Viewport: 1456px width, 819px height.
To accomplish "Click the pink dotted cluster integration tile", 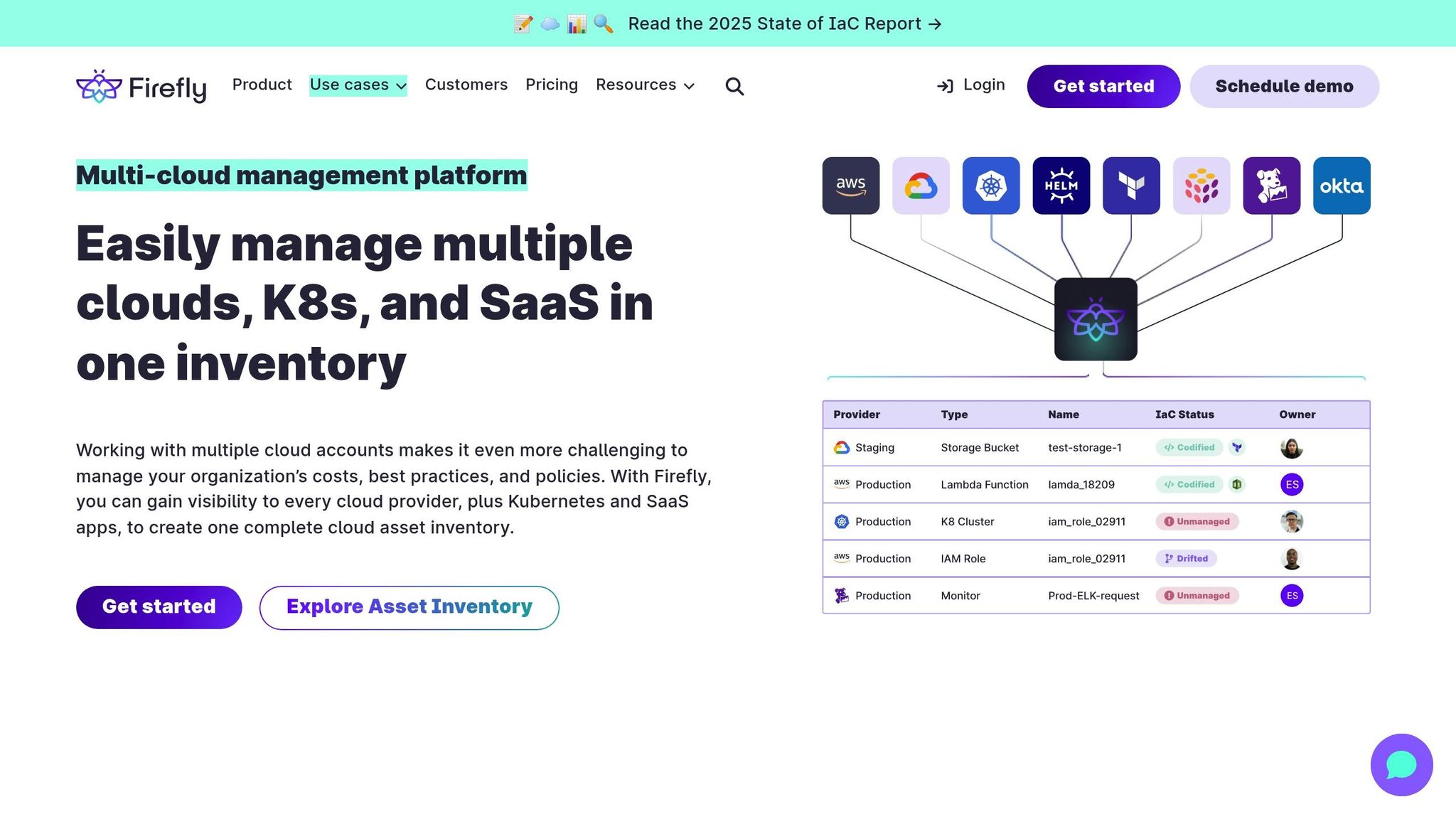I will click(1201, 186).
